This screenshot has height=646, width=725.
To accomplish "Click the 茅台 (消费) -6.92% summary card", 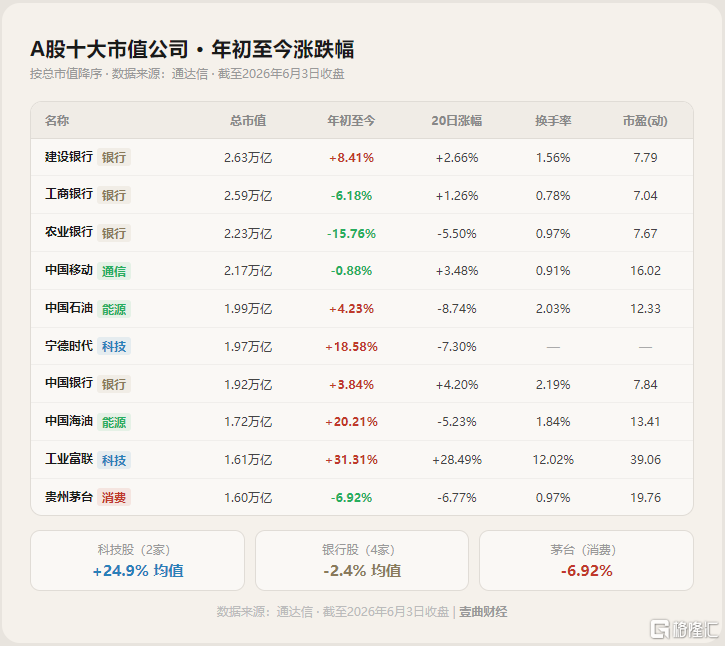I will [x=586, y=560].
